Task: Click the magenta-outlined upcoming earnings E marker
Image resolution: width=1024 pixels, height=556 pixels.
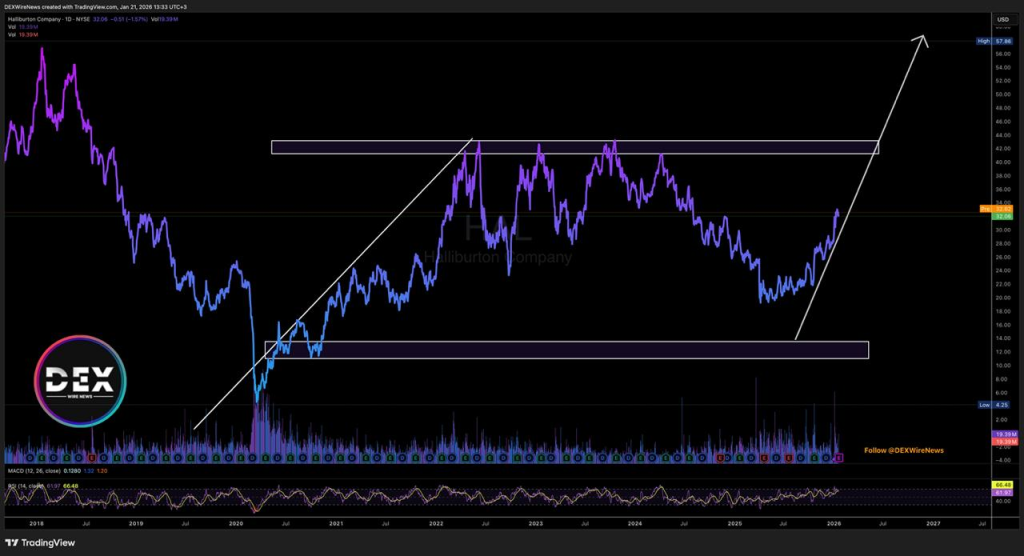Action: point(839,458)
